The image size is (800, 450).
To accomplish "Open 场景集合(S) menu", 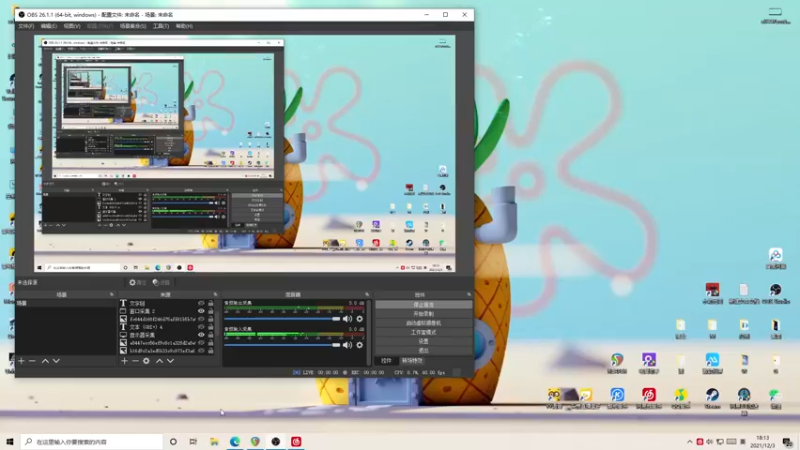I will (x=133, y=26).
